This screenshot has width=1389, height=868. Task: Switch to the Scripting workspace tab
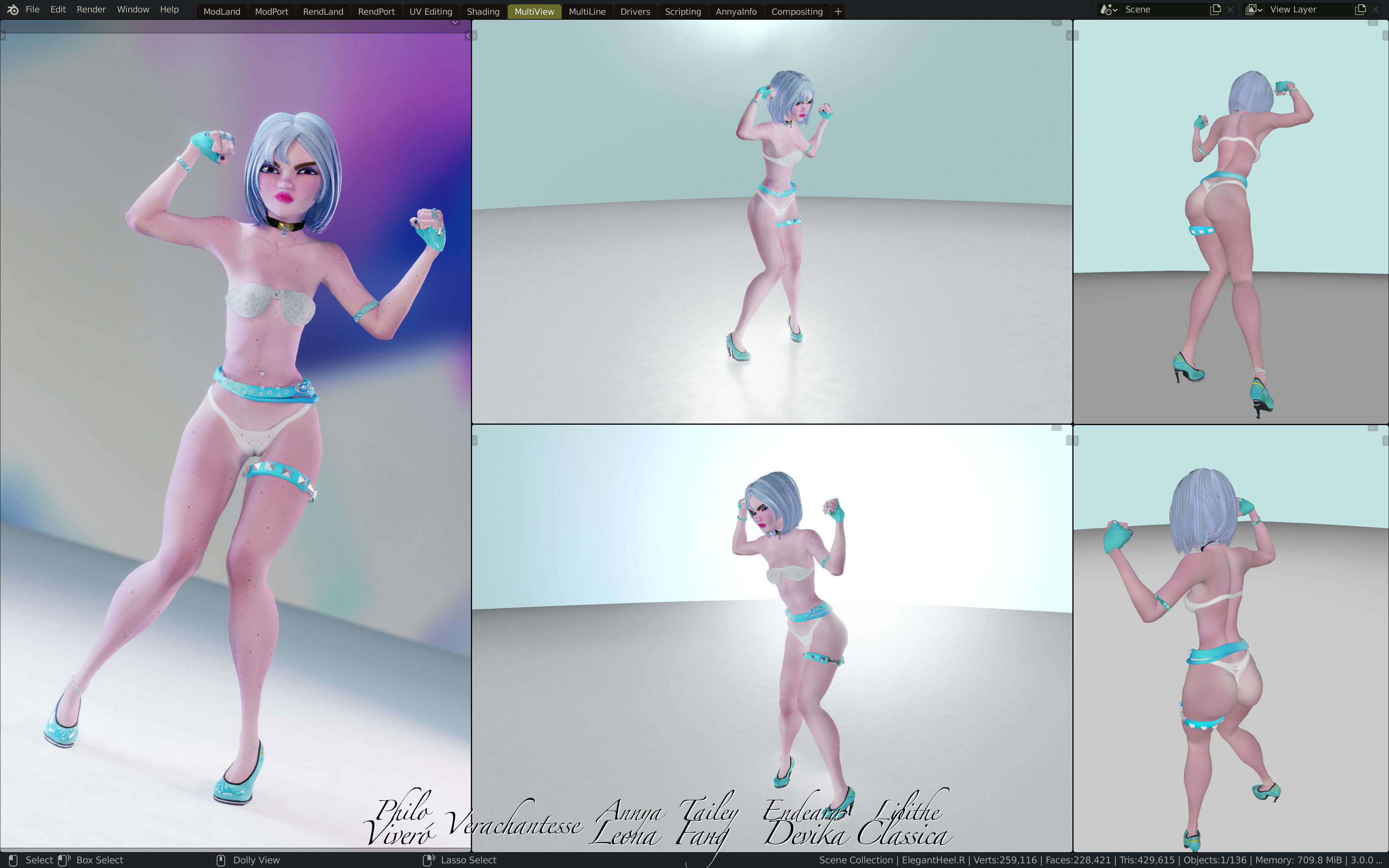click(x=683, y=12)
